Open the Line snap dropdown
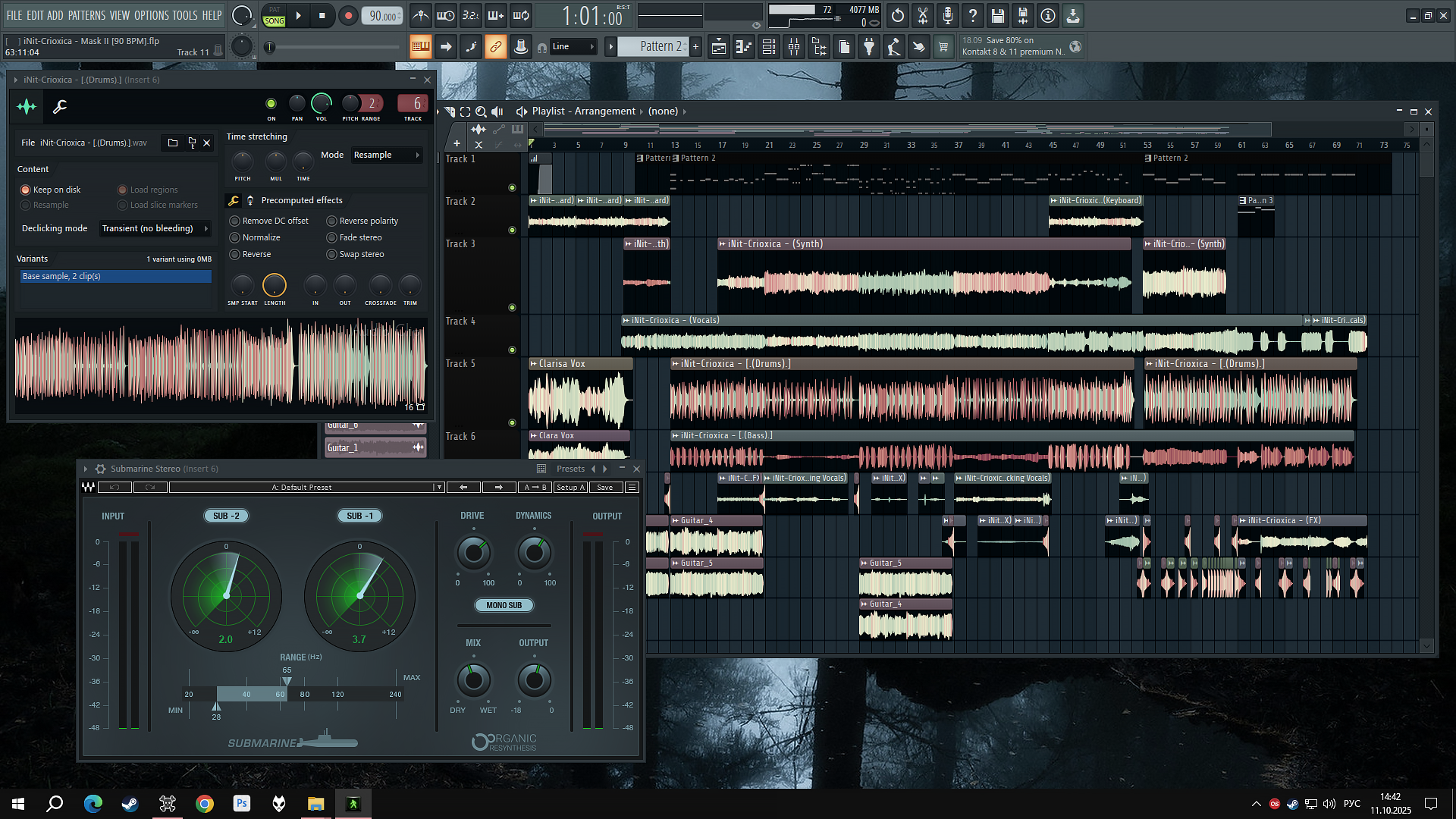 tap(573, 47)
